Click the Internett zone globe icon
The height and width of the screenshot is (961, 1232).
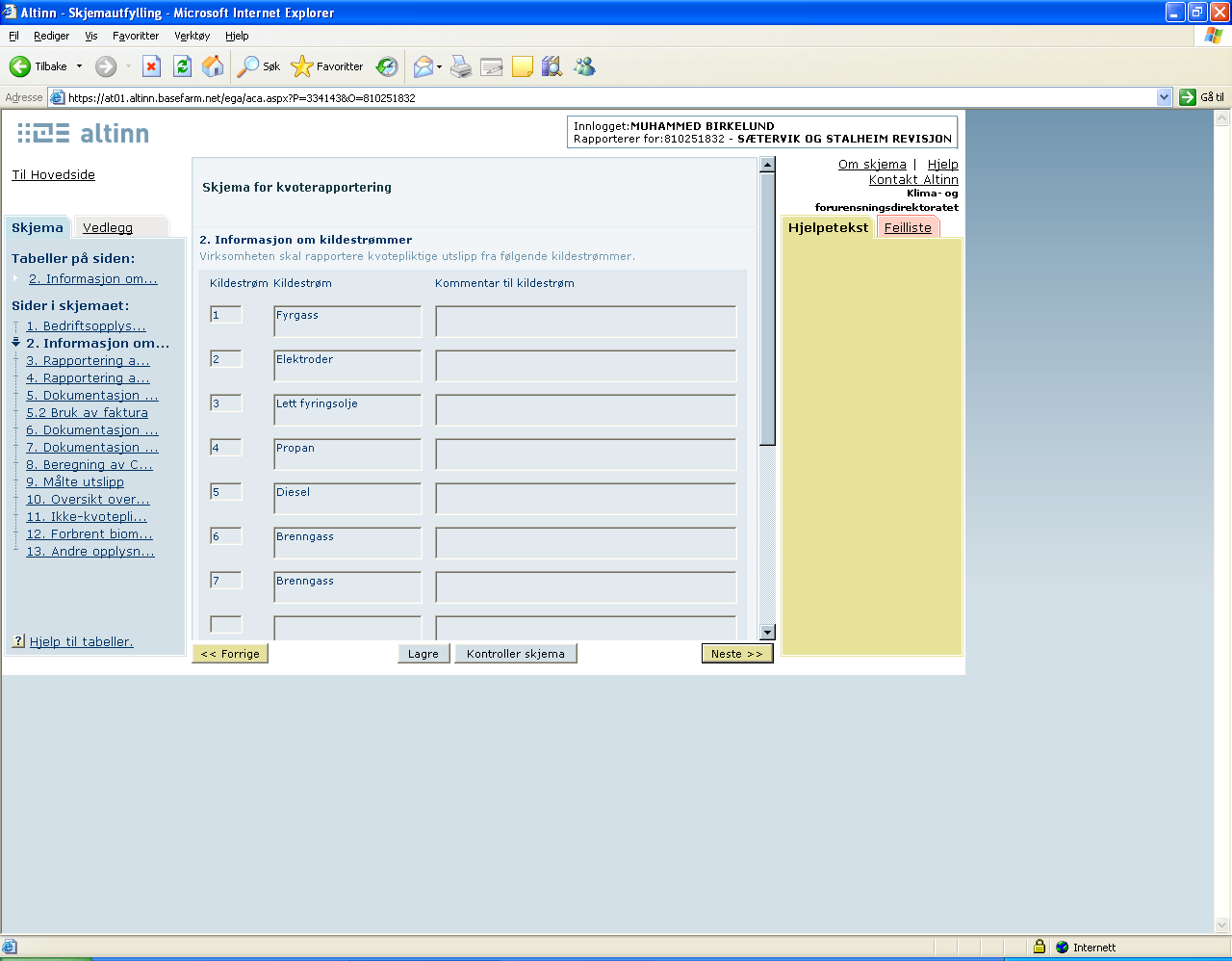[x=1063, y=947]
